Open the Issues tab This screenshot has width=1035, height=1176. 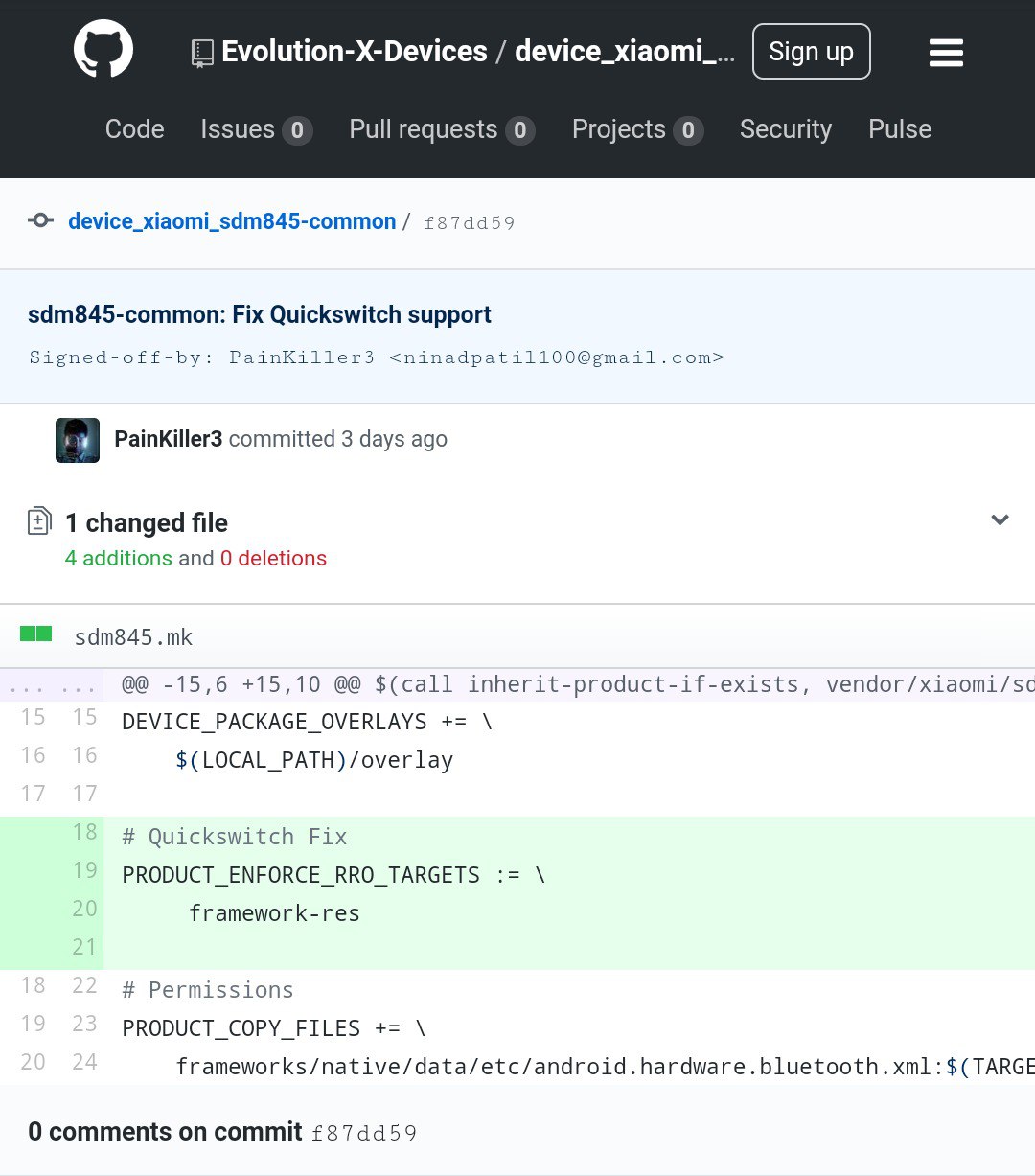257,129
